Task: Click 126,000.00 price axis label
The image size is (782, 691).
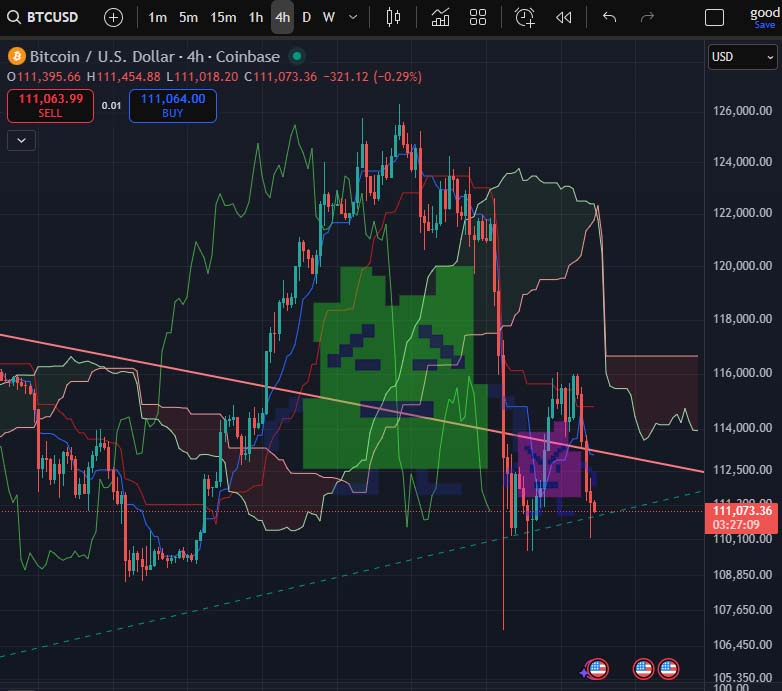Action: pyautogui.click(x=742, y=111)
